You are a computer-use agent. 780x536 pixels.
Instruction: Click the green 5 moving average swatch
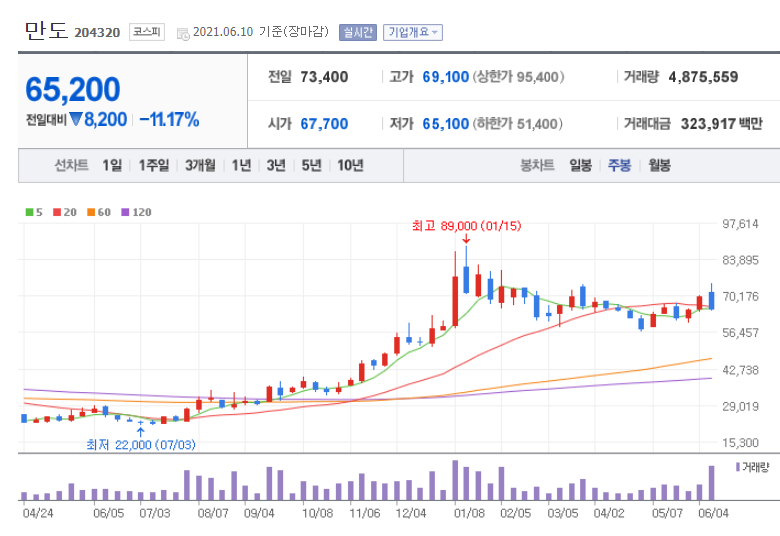pos(29,213)
